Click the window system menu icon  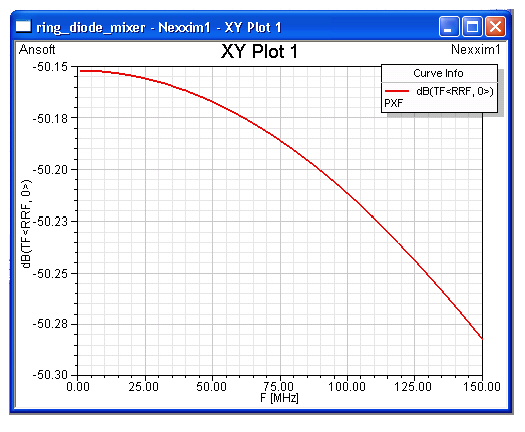23,26
